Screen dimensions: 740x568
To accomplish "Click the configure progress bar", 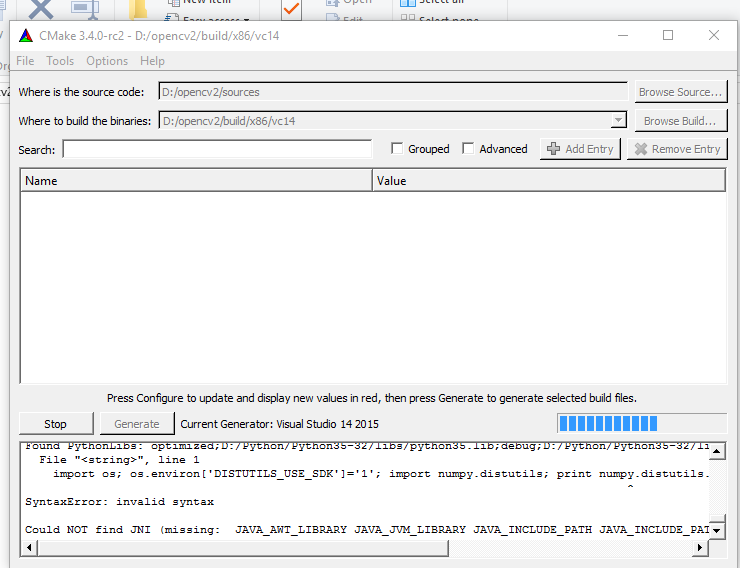I will 642,423.
